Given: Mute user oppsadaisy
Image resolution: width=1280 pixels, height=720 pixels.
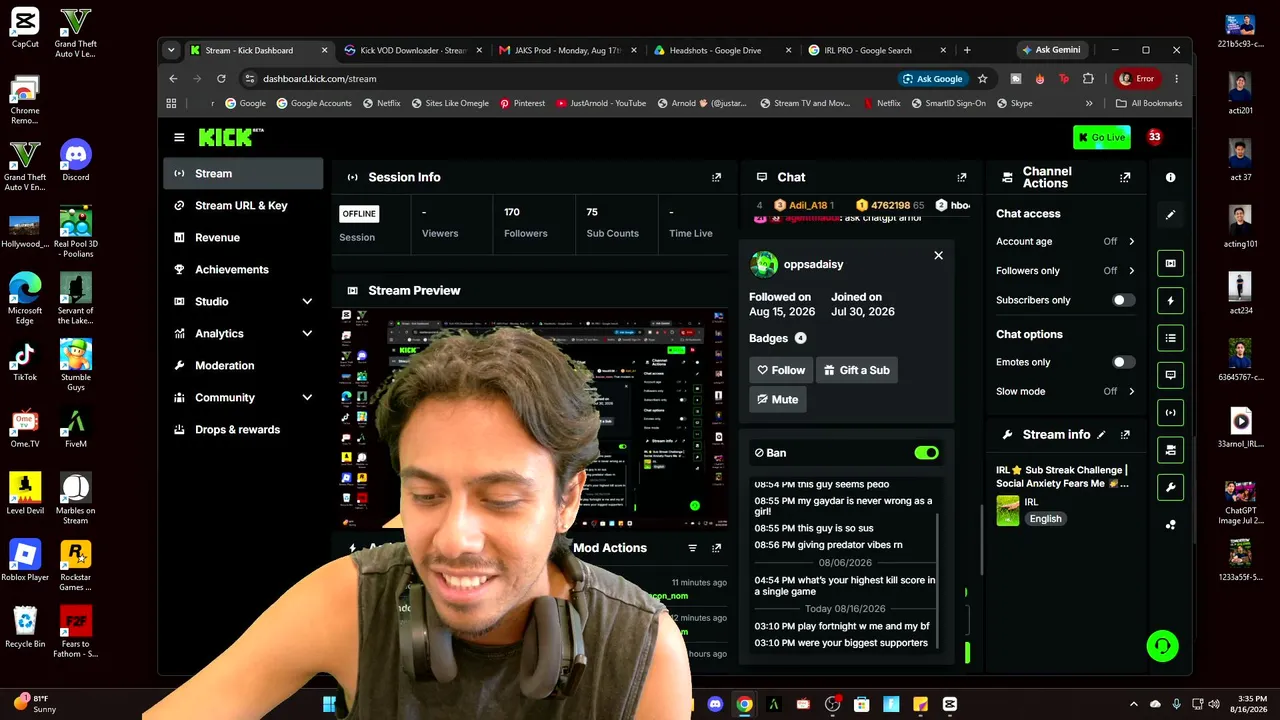Looking at the screenshot, I should click(778, 399).
